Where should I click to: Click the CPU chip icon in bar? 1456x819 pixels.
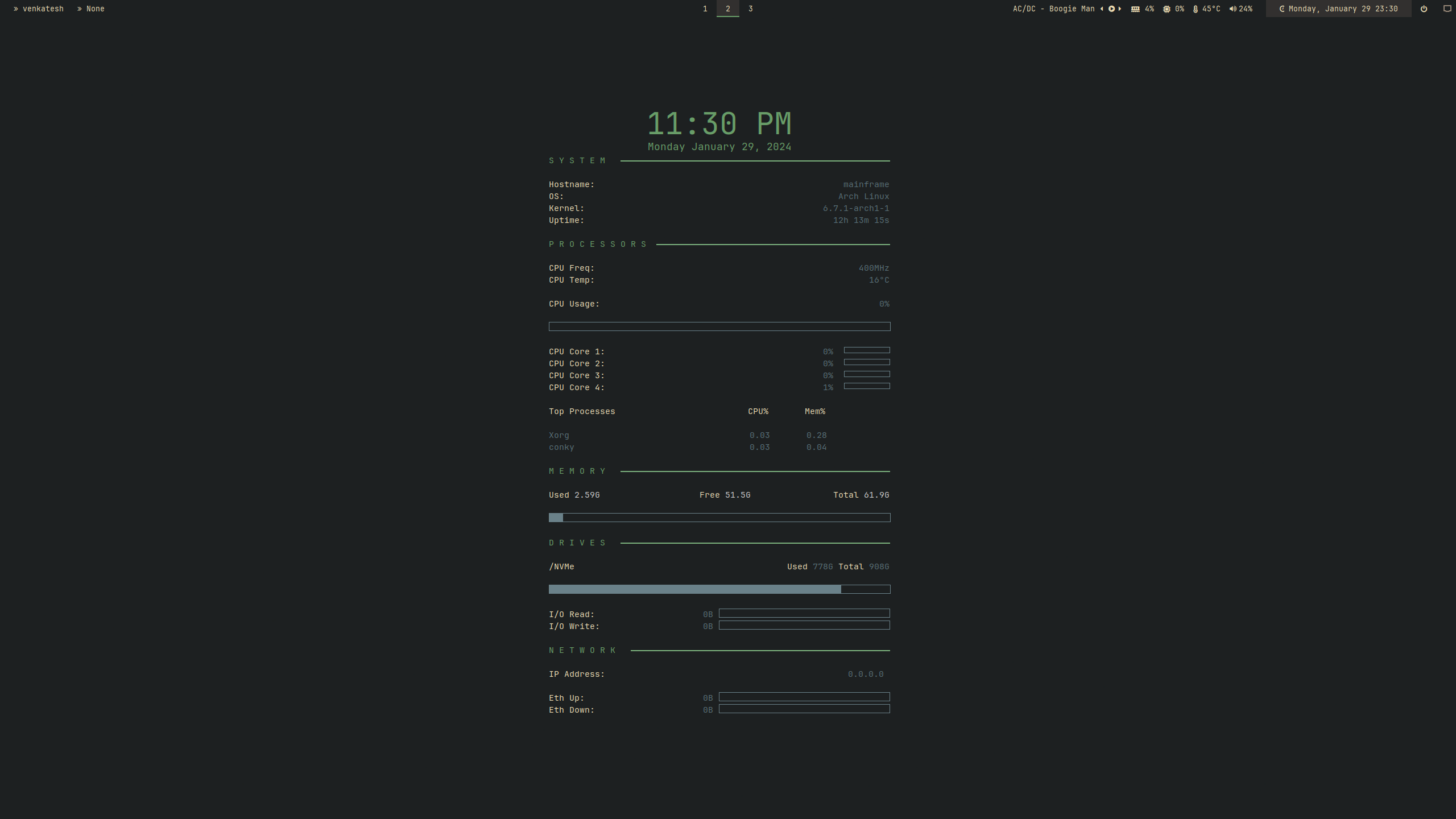(x=1167, y=9)
